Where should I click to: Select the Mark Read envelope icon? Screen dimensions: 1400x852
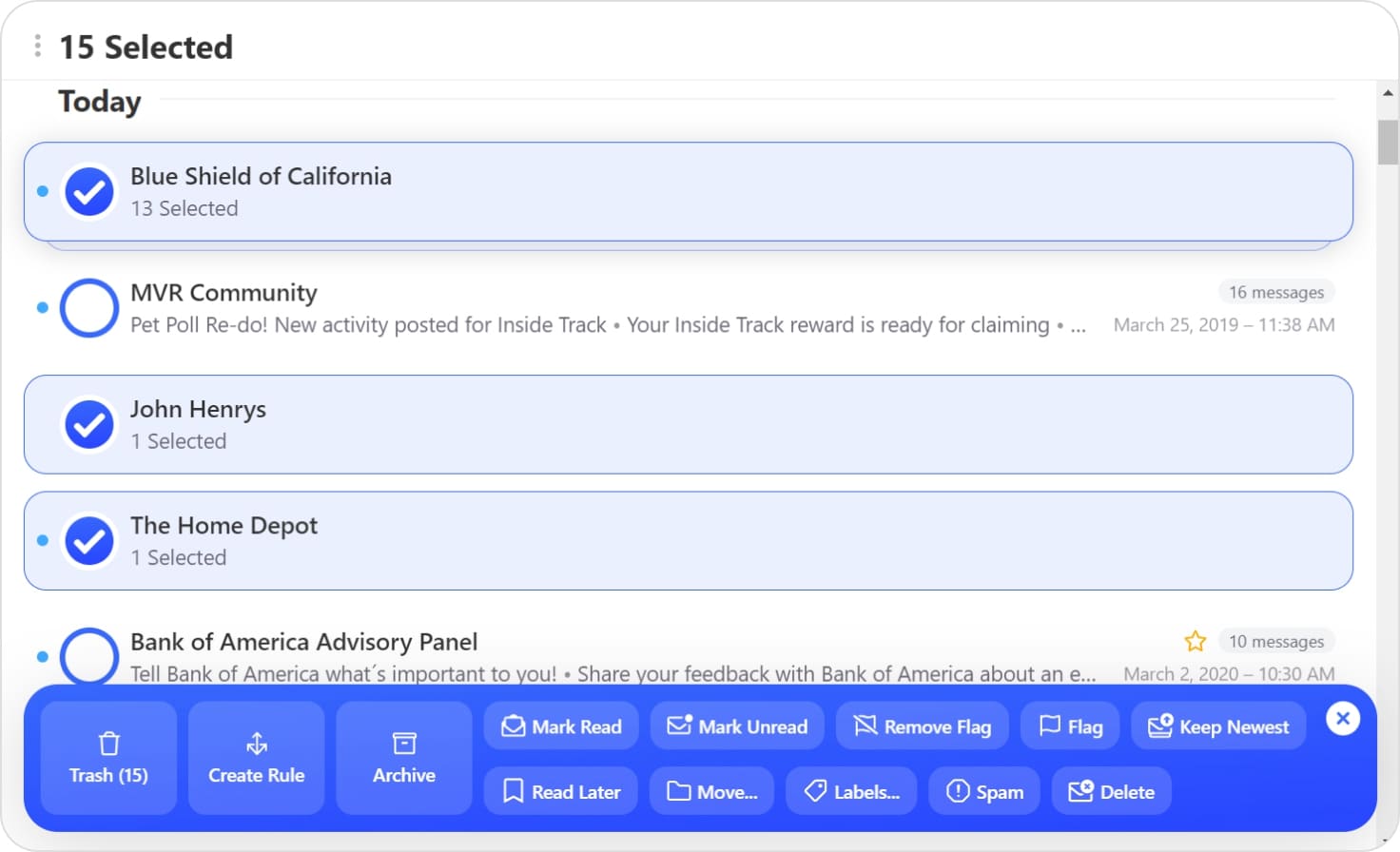(x=513, y=726)
